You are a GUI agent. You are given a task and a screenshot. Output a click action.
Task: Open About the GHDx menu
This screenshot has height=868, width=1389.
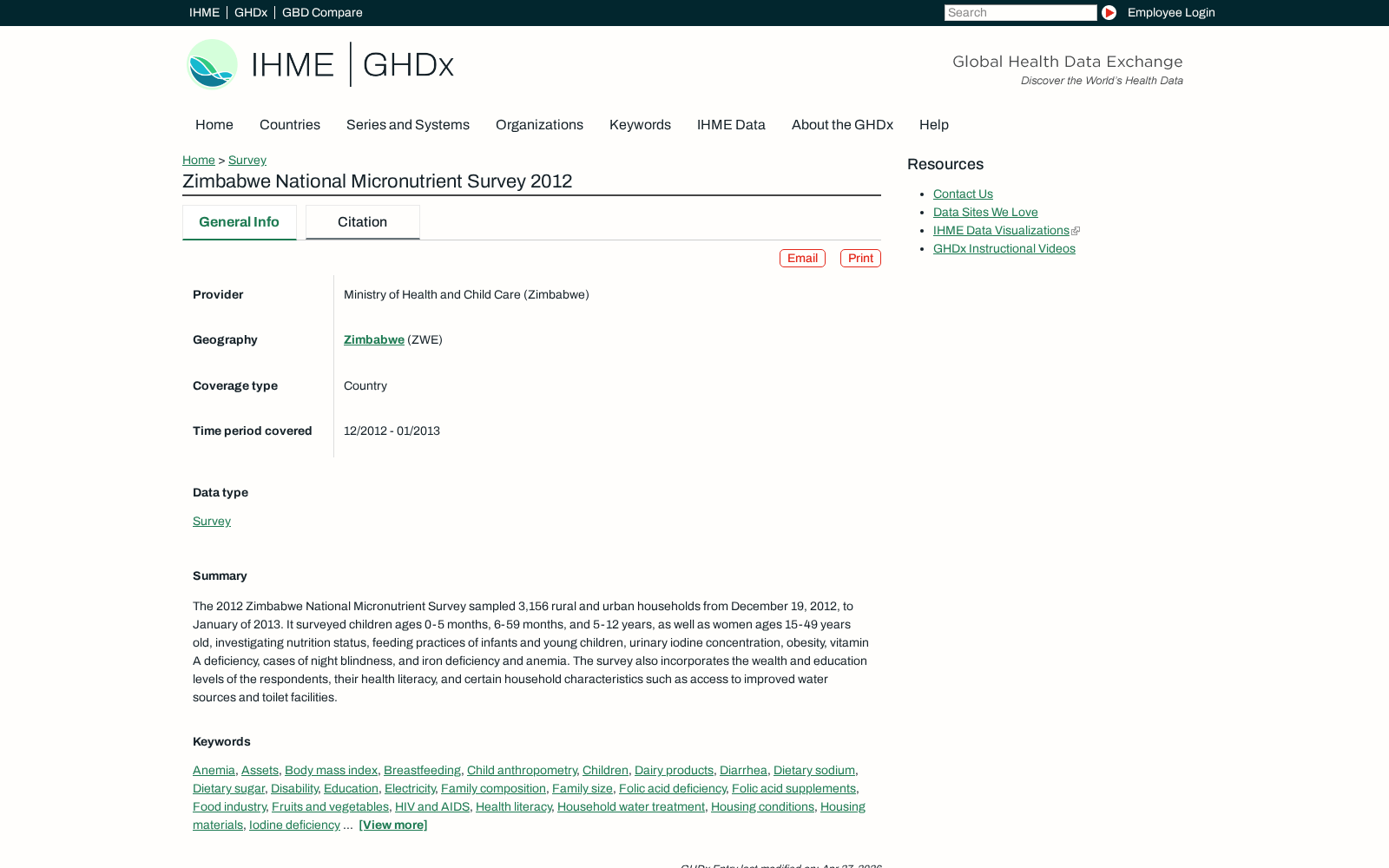[842, 125]
